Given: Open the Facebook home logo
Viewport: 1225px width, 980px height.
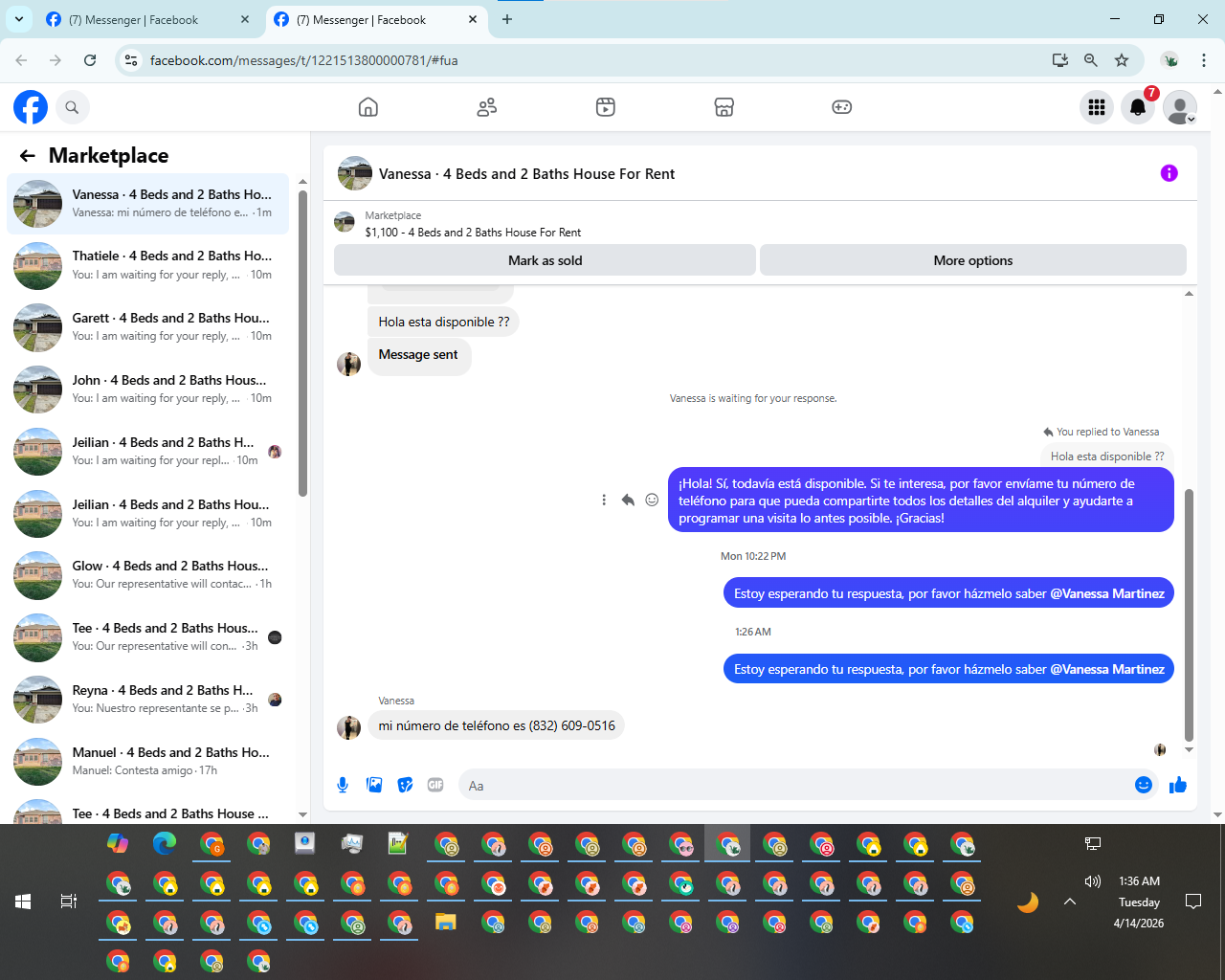Looking at the screenshot, I should [31, 107].
